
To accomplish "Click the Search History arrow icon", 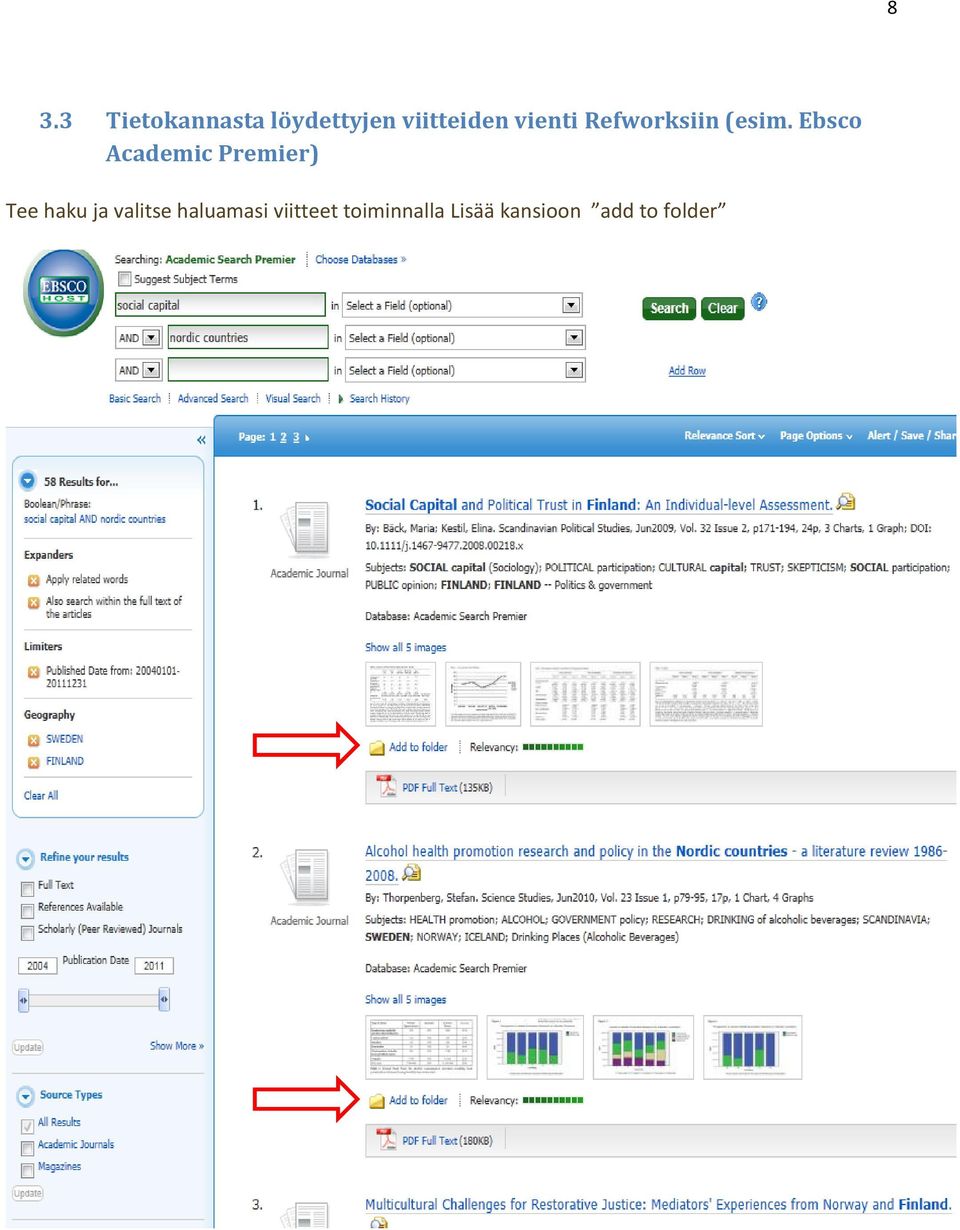I will [341, 398].
